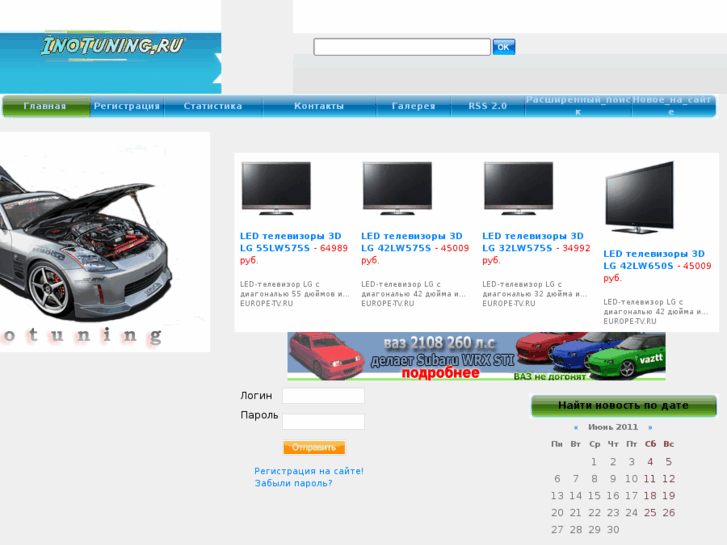The image size is (727, 545).
Task: Open the Регистрация menu item
Action: point(127,106)
